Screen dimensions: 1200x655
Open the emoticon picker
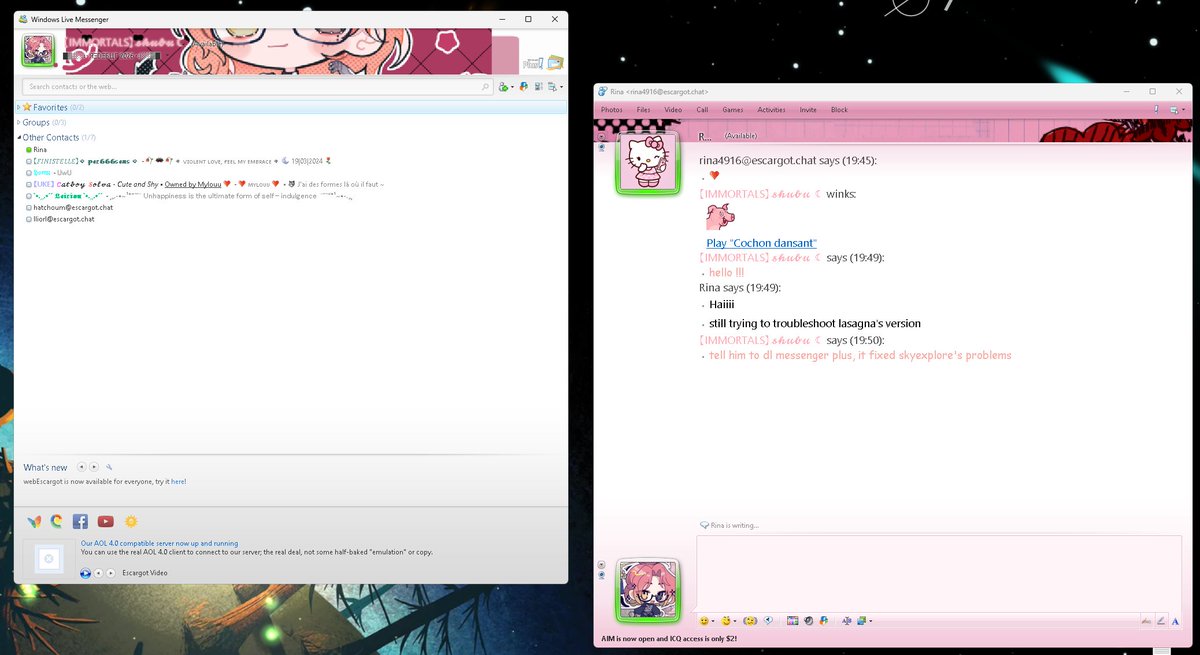tap(706, 621)
